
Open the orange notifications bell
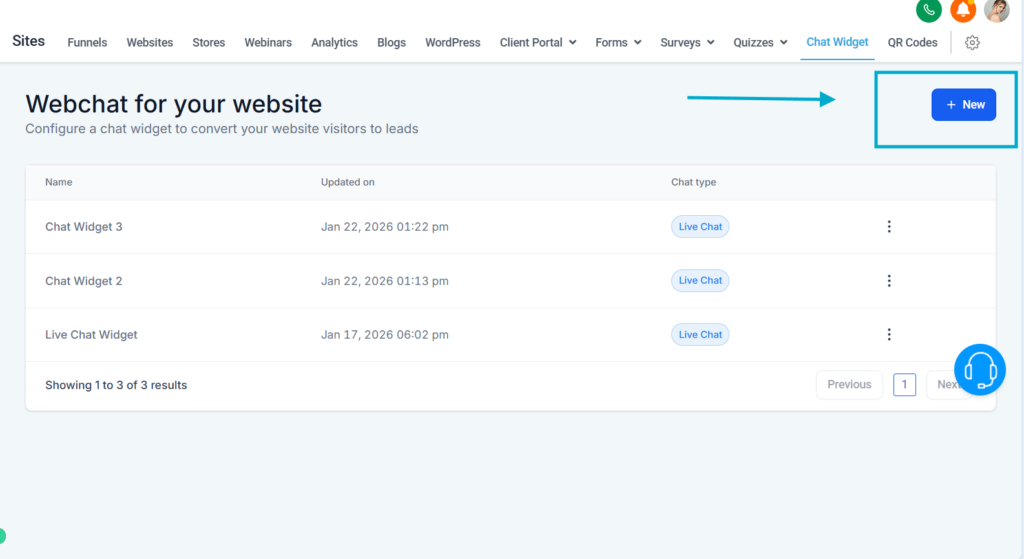point(963,10)
